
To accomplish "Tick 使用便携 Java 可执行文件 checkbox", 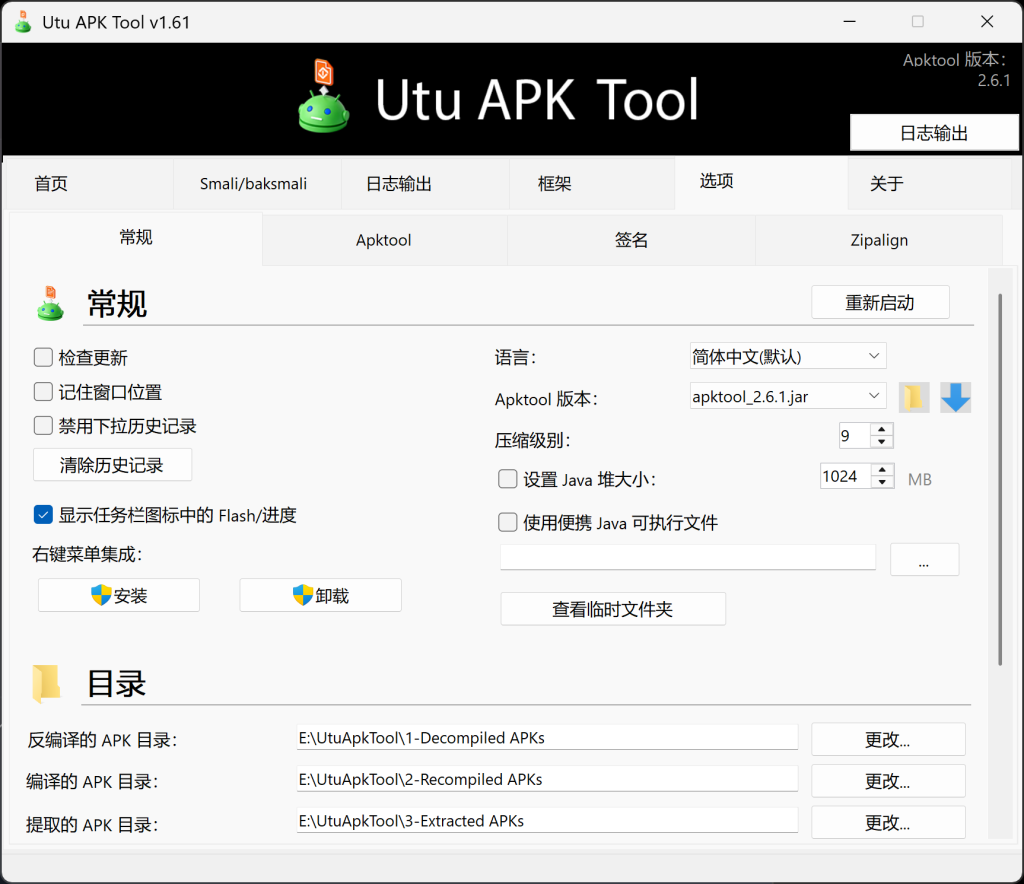I will pos(507,522).
